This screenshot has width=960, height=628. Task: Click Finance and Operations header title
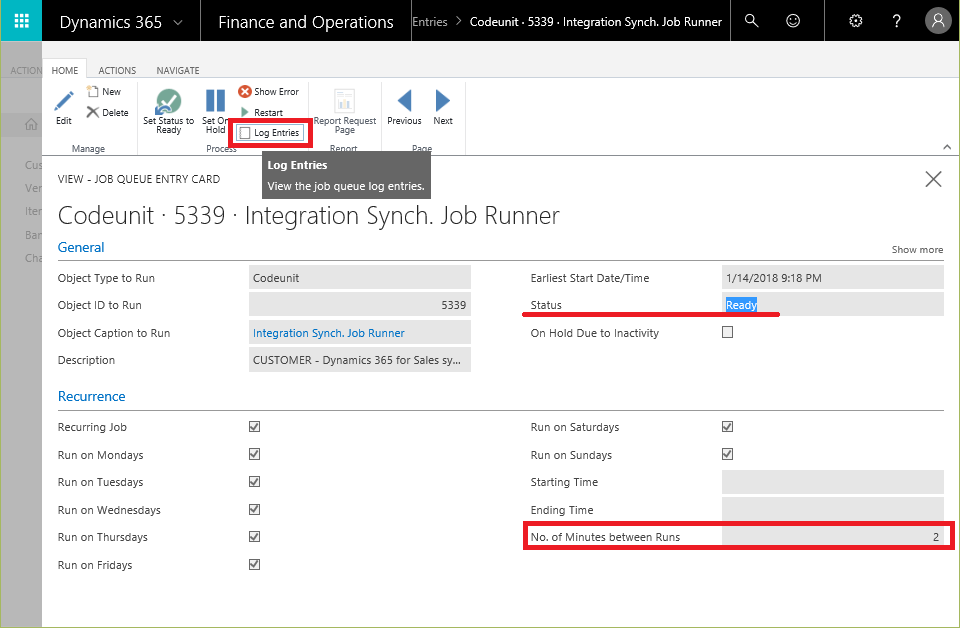pyautogui.click(x=306, y=22)
